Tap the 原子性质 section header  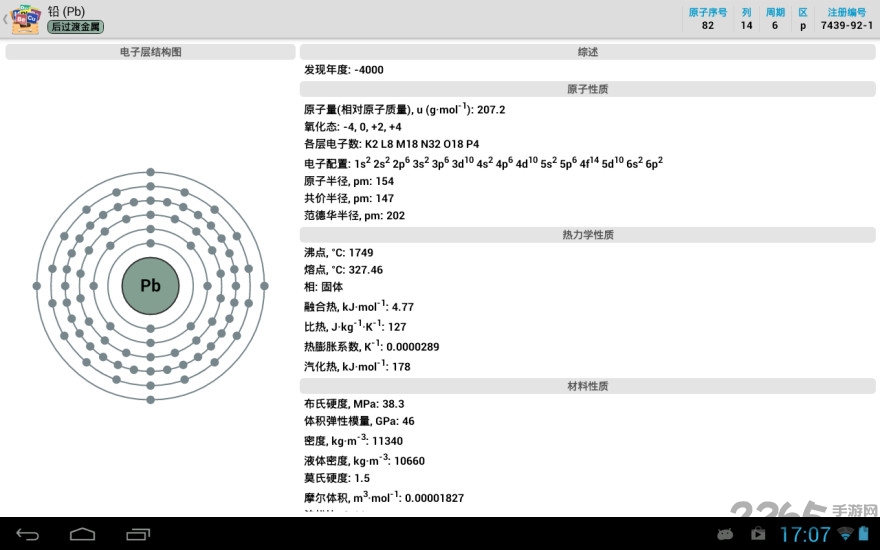tap(588, 89)
